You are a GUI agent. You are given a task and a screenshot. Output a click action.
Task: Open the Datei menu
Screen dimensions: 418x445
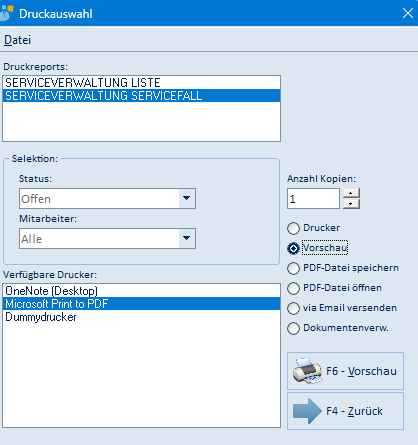17,40
